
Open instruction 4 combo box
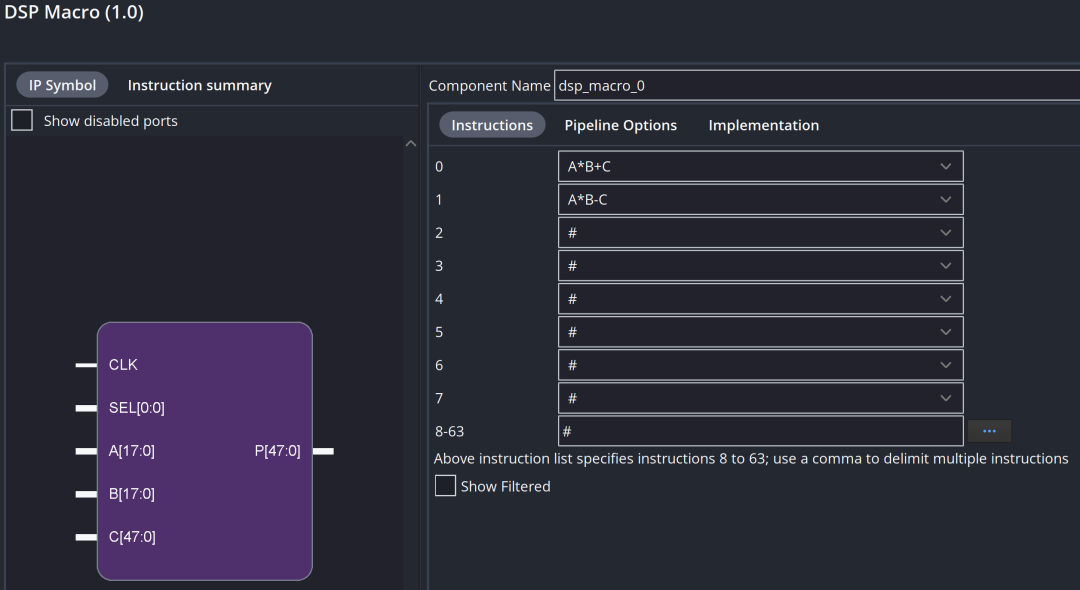pyautogui.click(x=760, y=299)
